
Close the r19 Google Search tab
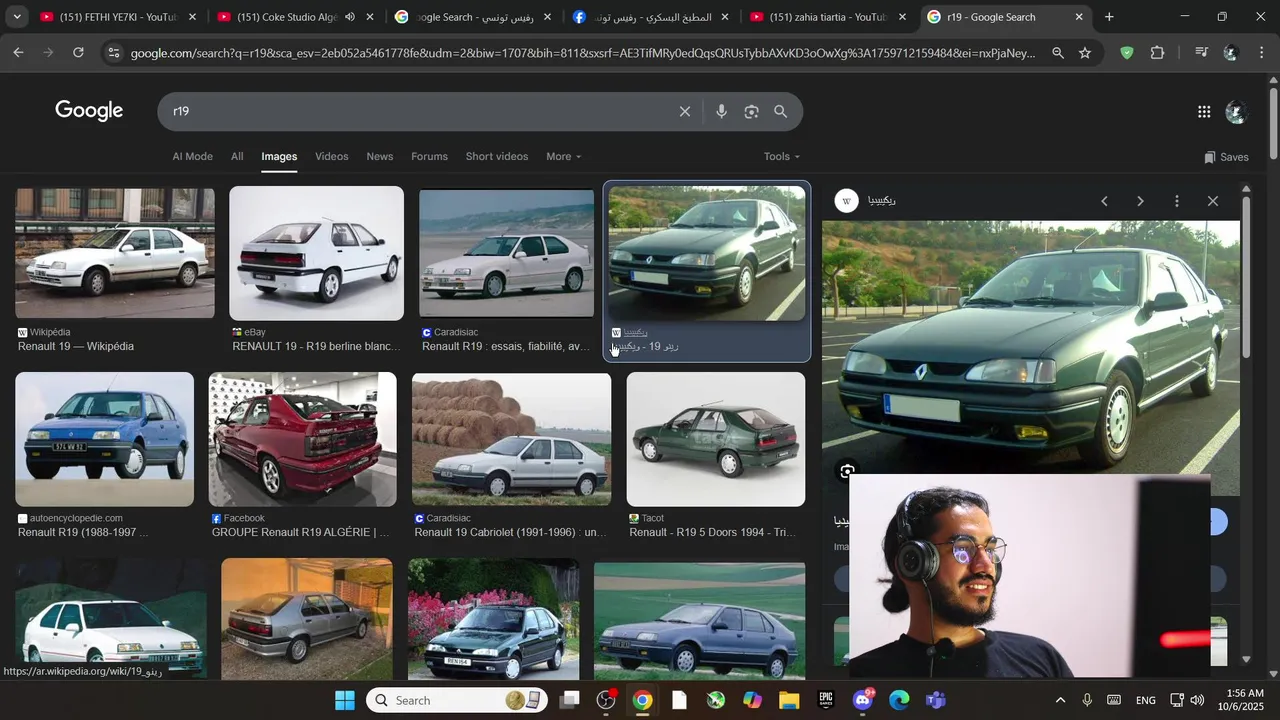pyautogui.click(x=1079, y=17)
